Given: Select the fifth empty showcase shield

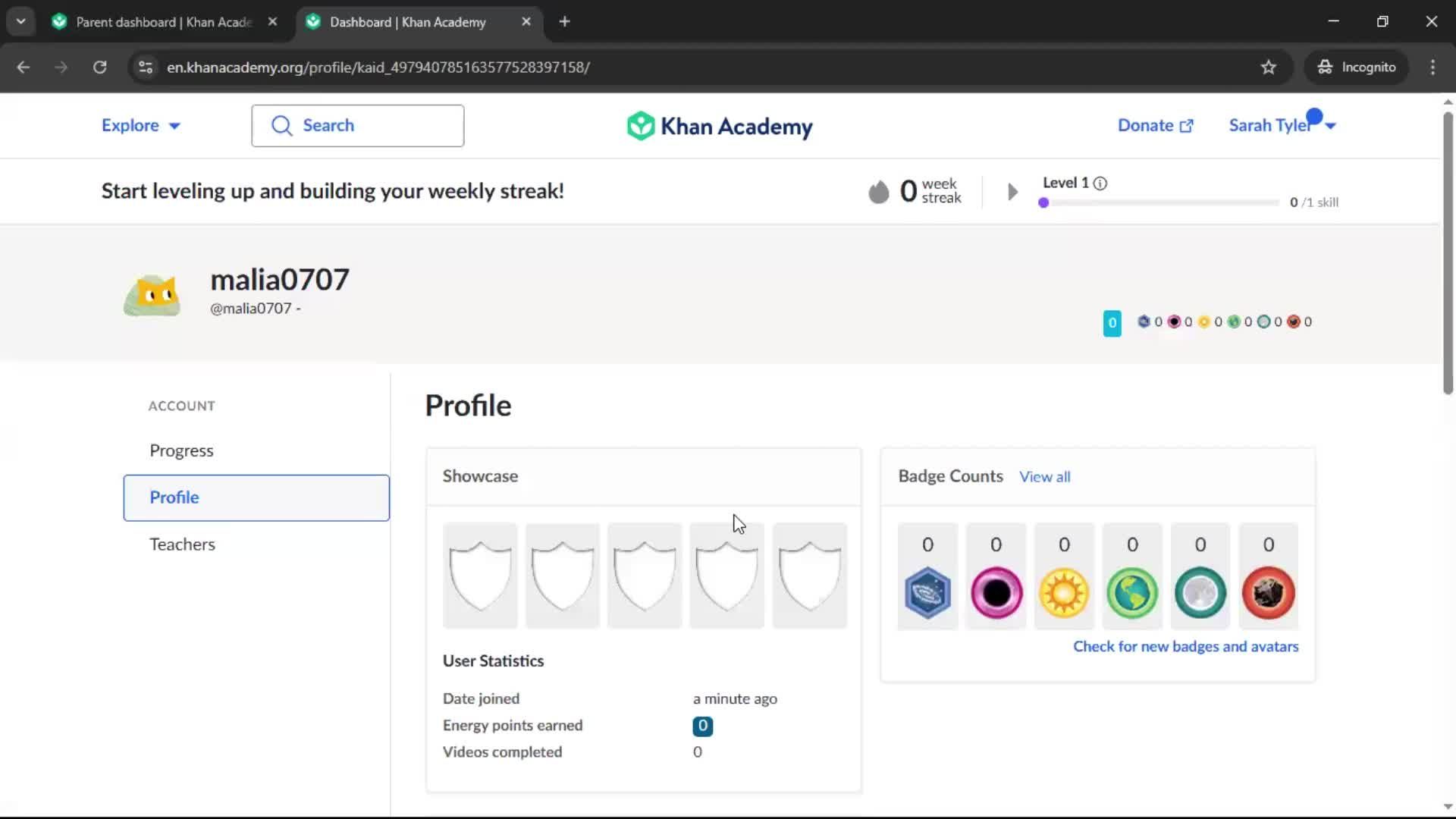Looking at the screenshot, I should tap(809, 576).
